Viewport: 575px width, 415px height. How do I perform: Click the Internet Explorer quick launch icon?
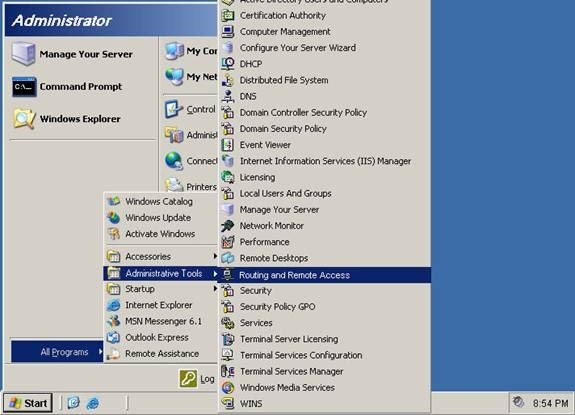93,403
